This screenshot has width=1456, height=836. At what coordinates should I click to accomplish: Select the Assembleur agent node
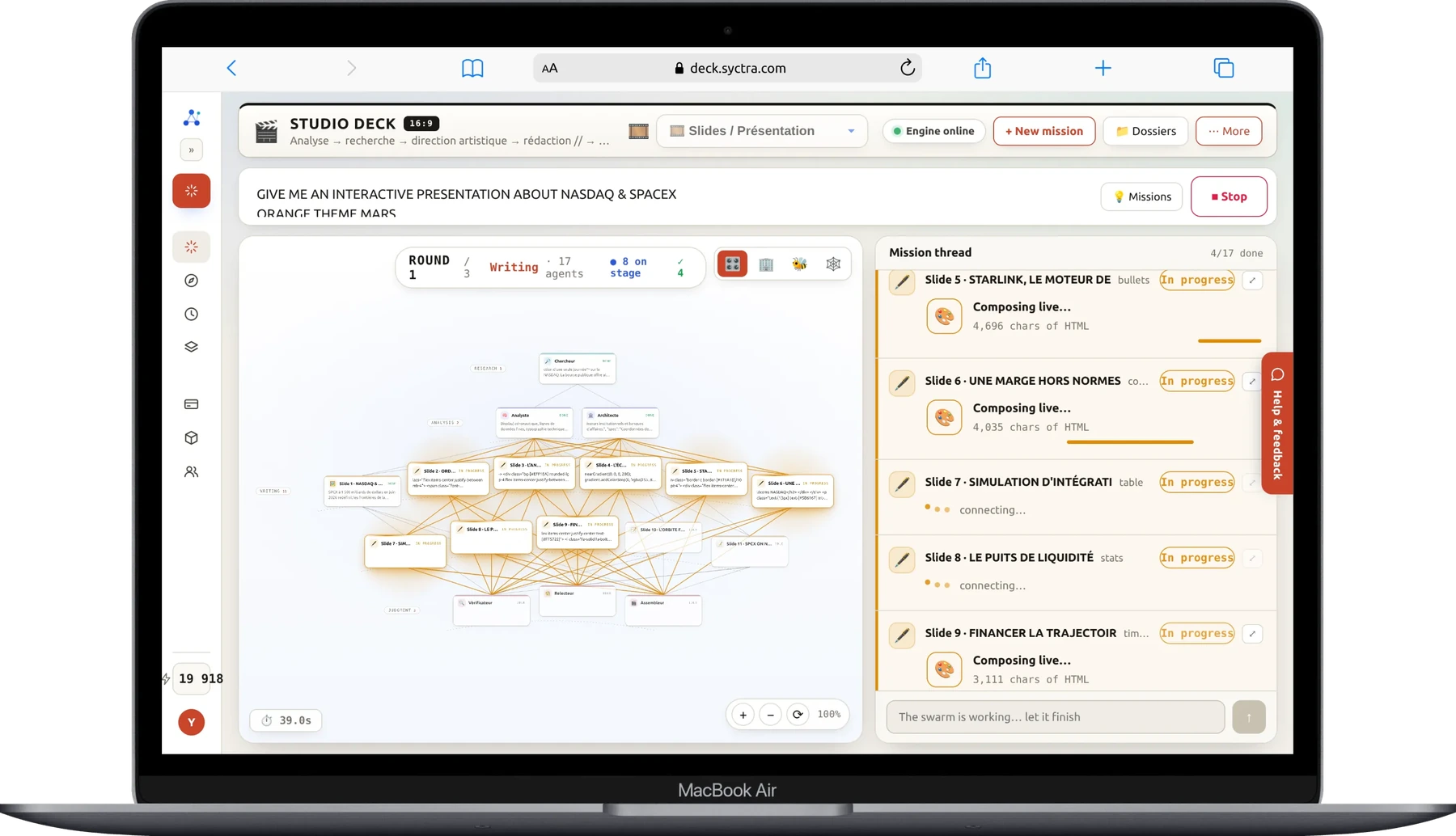pos(663,610)
